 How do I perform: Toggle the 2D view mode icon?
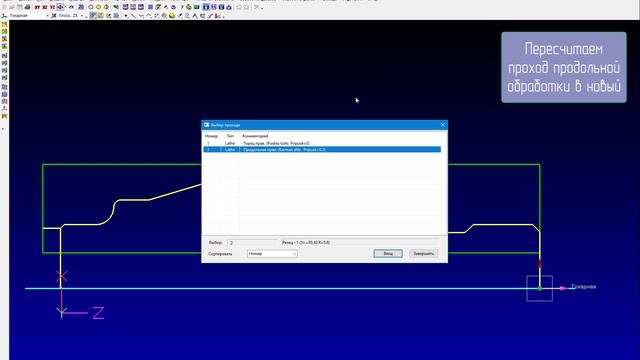coord(81,7)
